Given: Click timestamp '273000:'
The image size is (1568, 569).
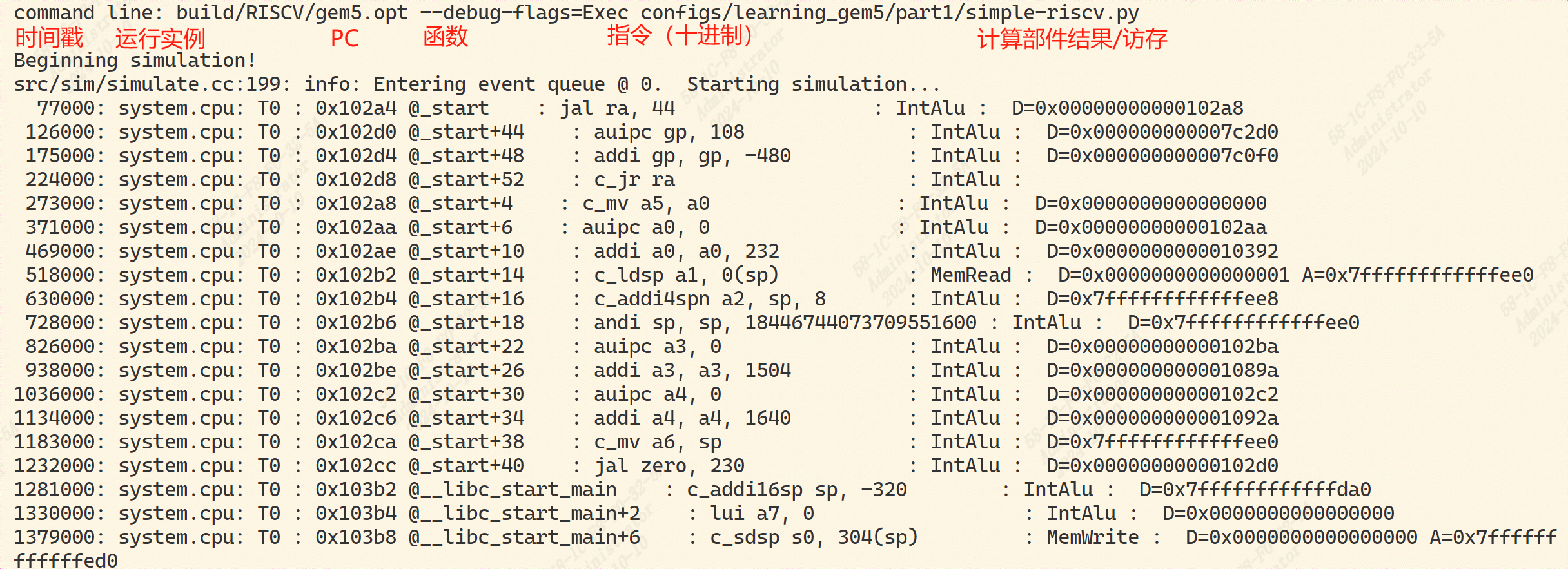Looking at the screenshot, I should [x=64, y=204].
